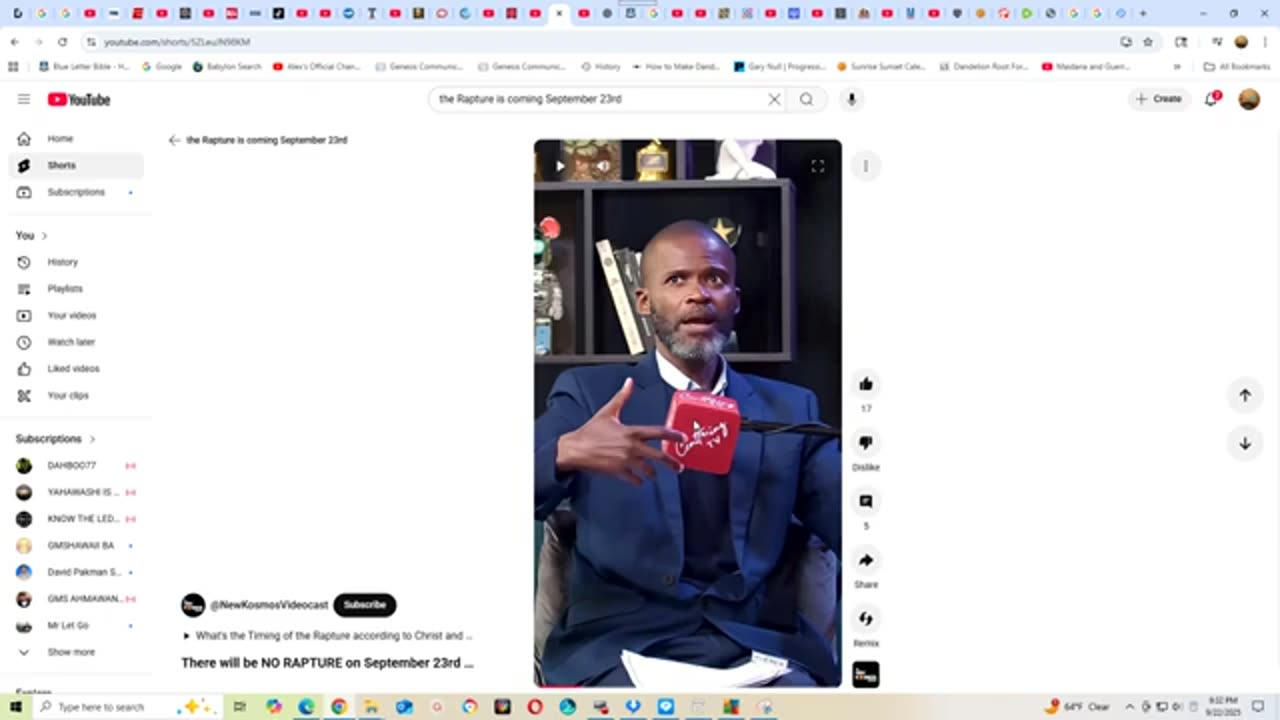Subscribe to @NewKosmosVideocast

tap(365, 605)
